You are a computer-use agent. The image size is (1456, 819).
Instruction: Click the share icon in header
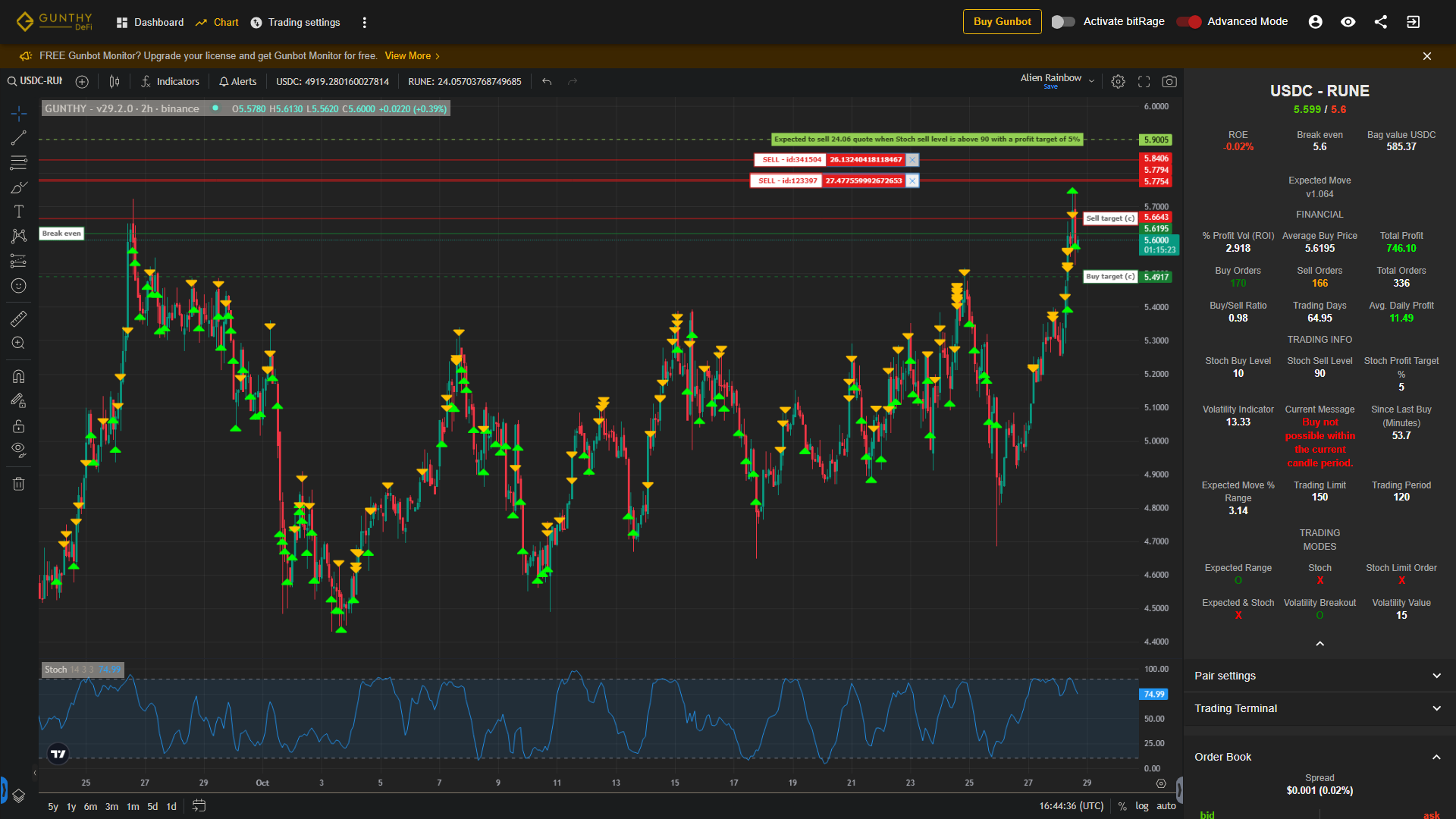point(1381,22)
